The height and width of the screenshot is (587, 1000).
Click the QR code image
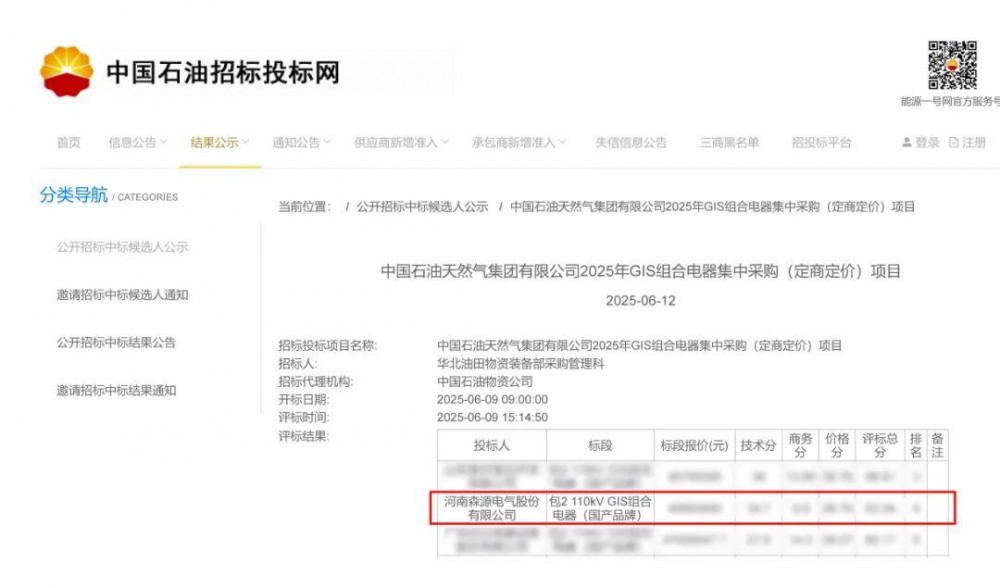[952, 65]
